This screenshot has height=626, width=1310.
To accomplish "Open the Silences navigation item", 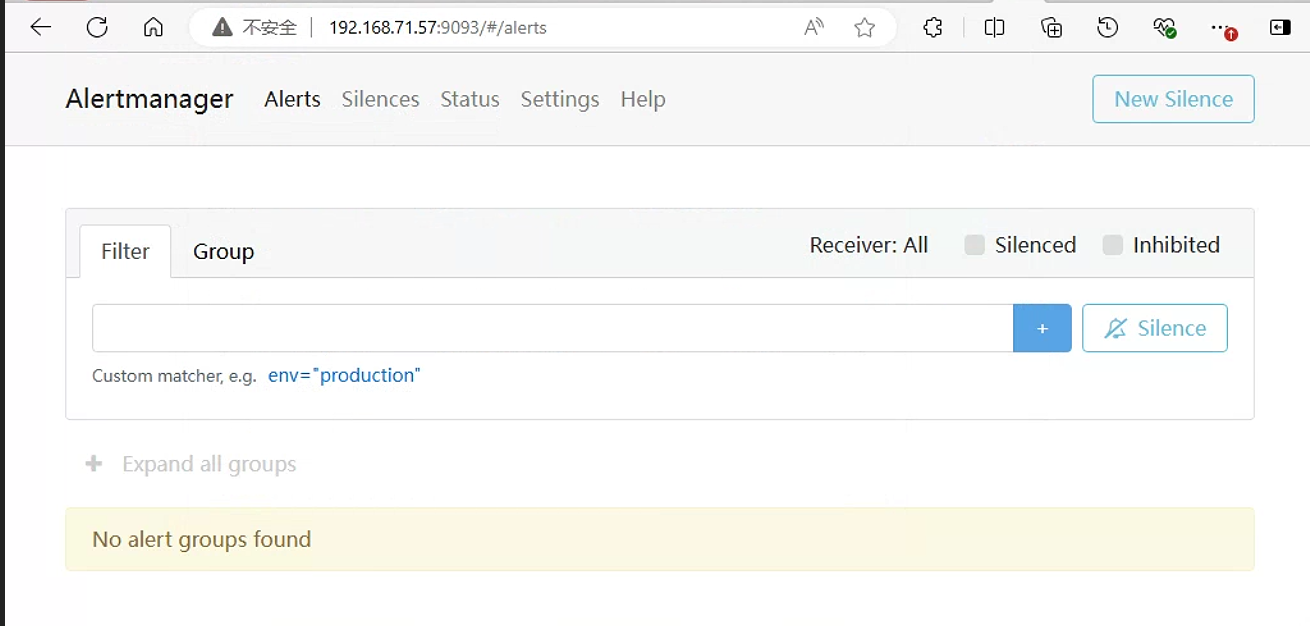I will [380, 99].
